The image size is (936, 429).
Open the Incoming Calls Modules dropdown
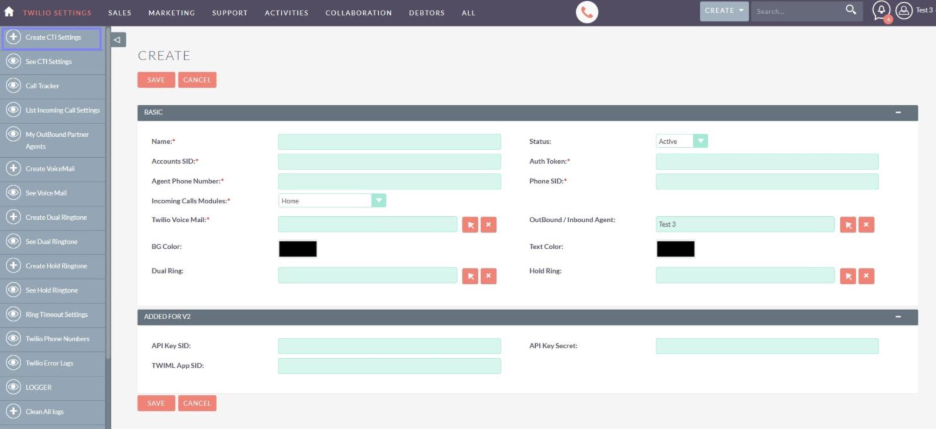pos(332,200)
